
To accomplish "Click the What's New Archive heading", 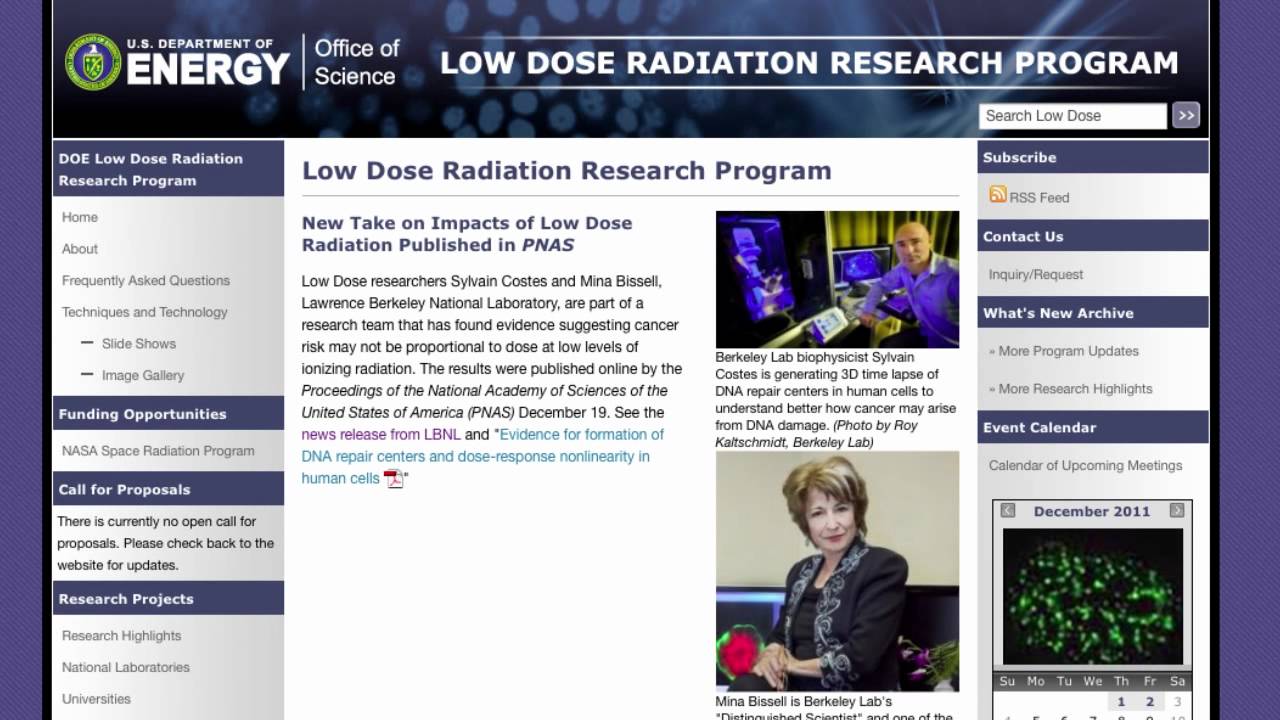I will pos(1093,313).
